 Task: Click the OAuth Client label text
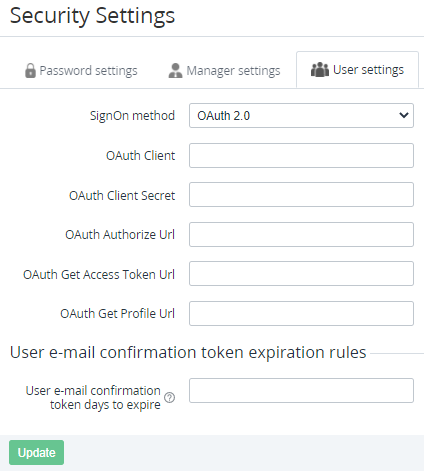pyautogui.click(x=140, y=156)
